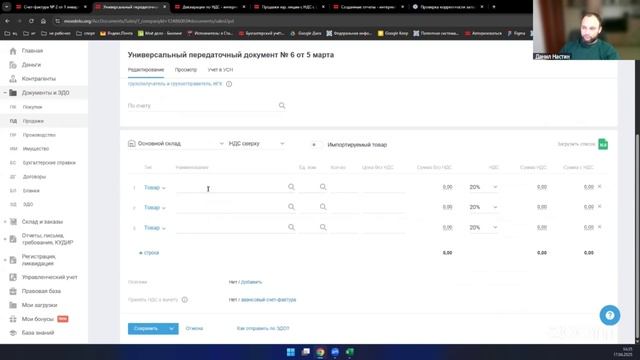
Task: Open Бухгалтерские справки subsection
Action: pyautogui.click(x=49, y=162)
